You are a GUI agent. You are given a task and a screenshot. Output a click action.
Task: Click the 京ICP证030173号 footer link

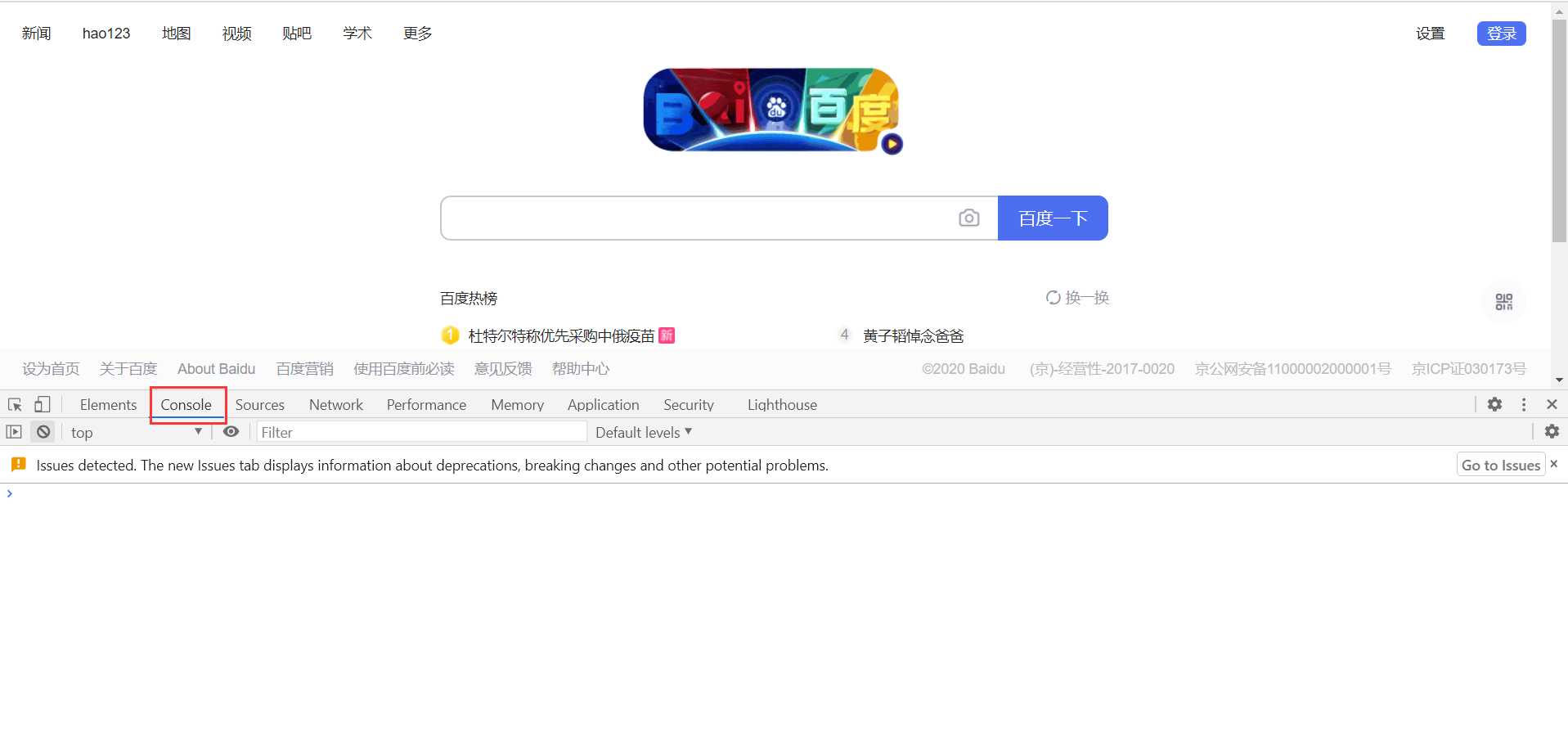[x=1469, y=369]
